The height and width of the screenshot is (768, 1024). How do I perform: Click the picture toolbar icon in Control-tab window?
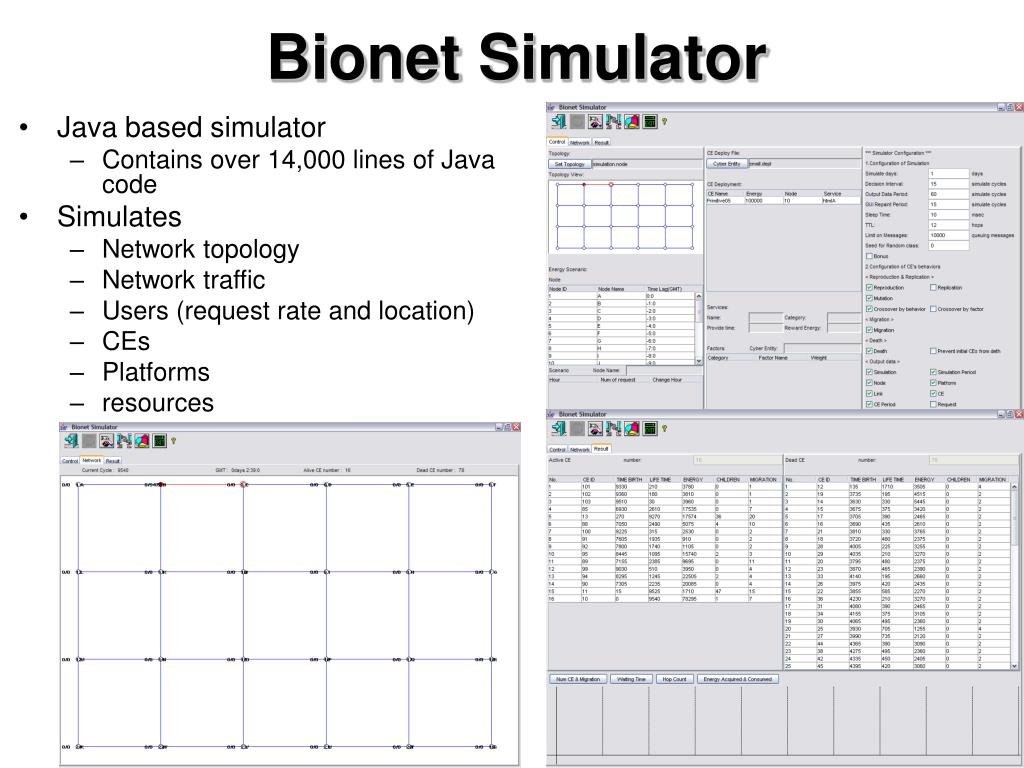click(x=595, y=121)
